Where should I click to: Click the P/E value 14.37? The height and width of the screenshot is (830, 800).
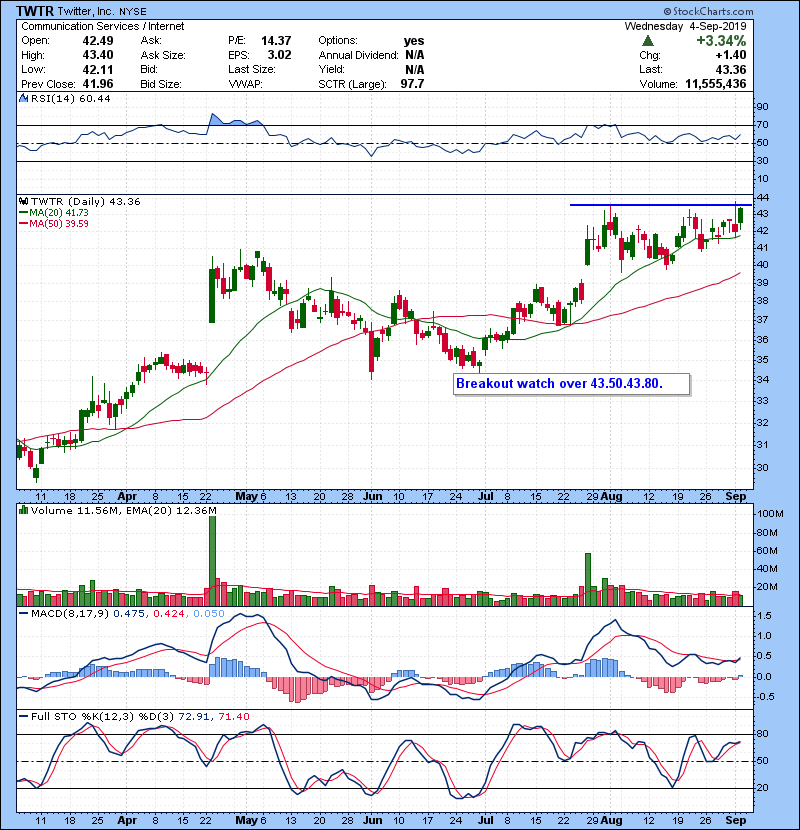click(276, 41)
